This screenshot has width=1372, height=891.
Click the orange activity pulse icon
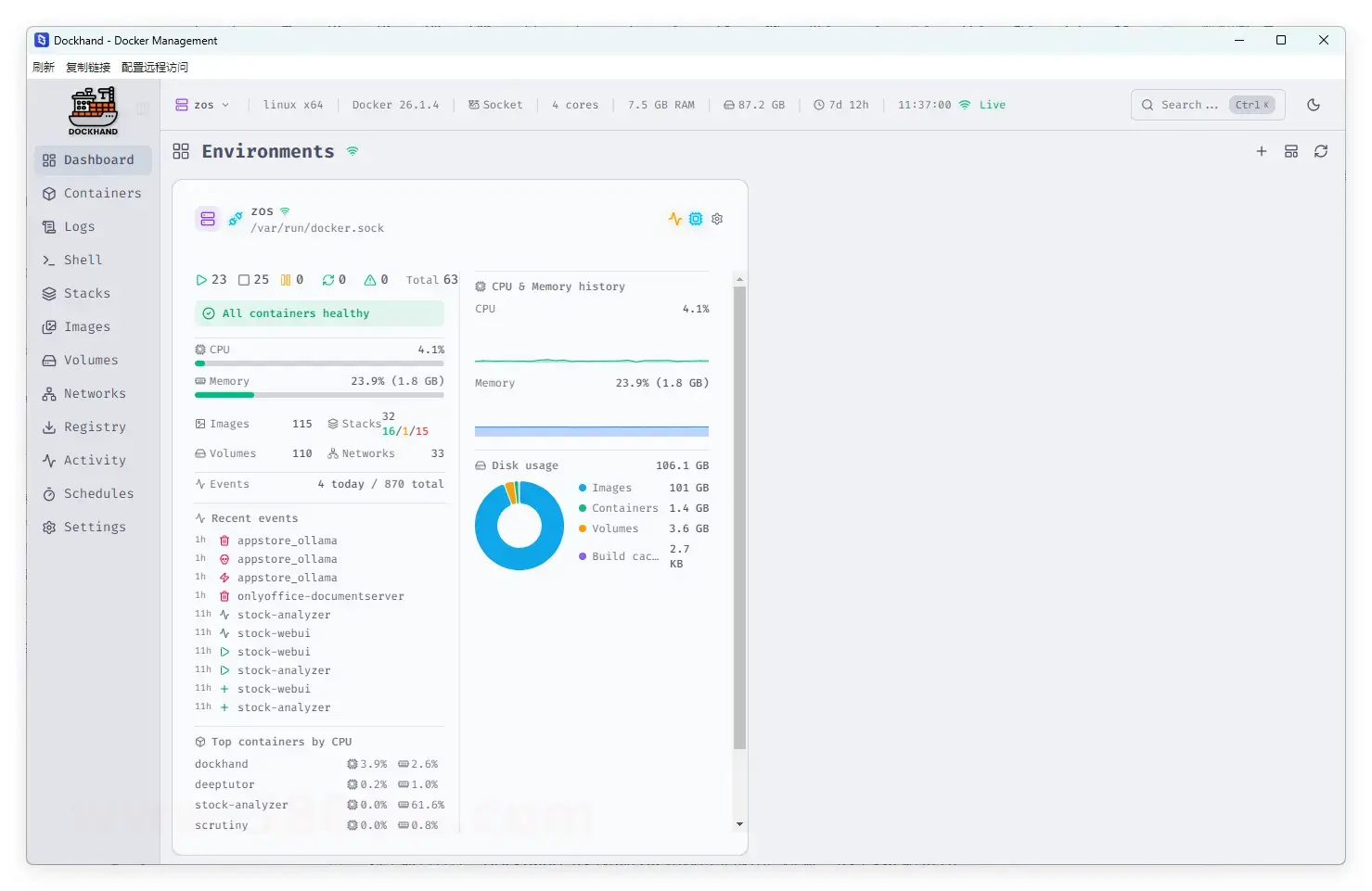[x=674, y=219]
